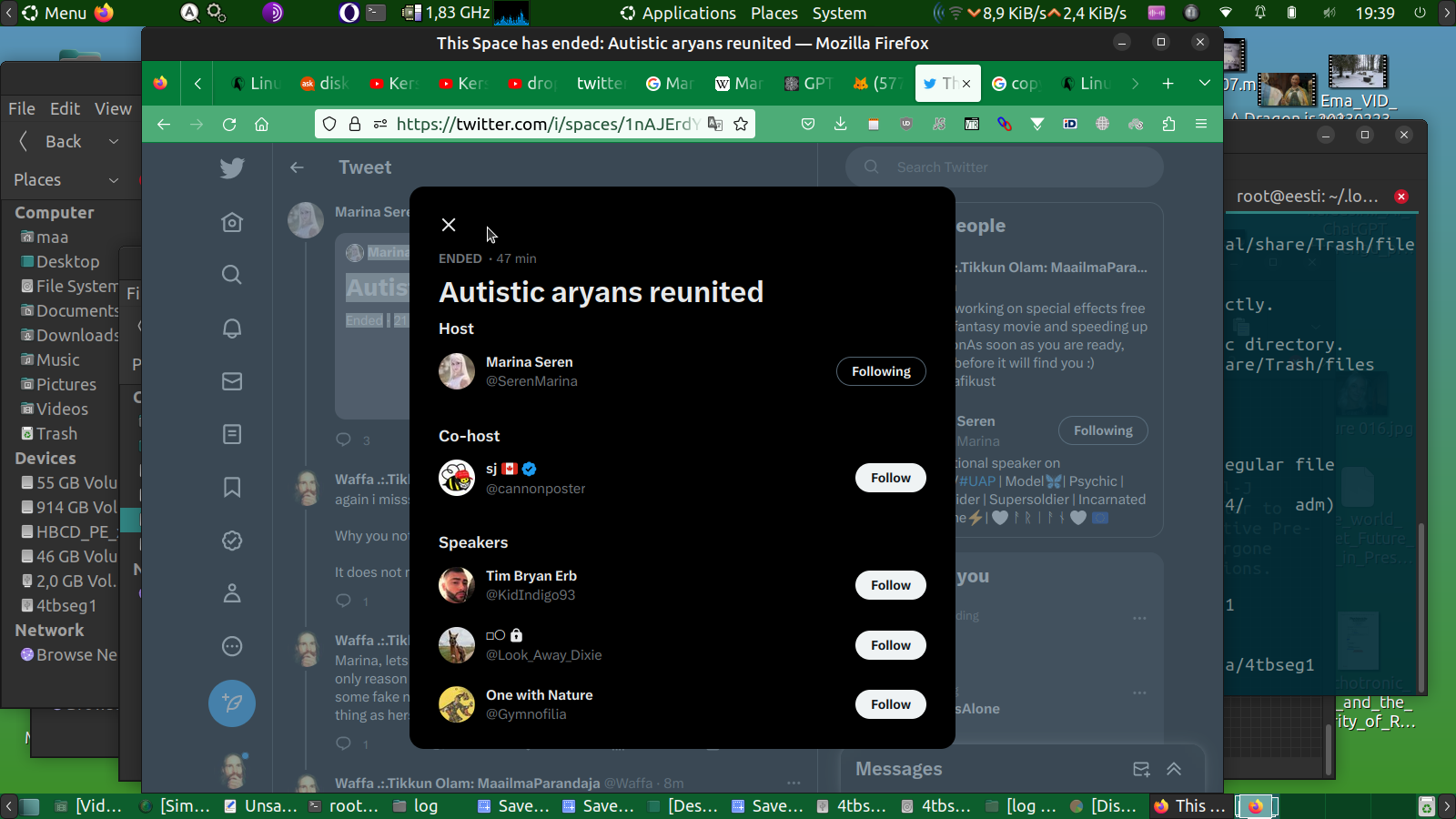Open Back history dropdown in file manager
The image size is (1456, 819).
tap(114, 142)
